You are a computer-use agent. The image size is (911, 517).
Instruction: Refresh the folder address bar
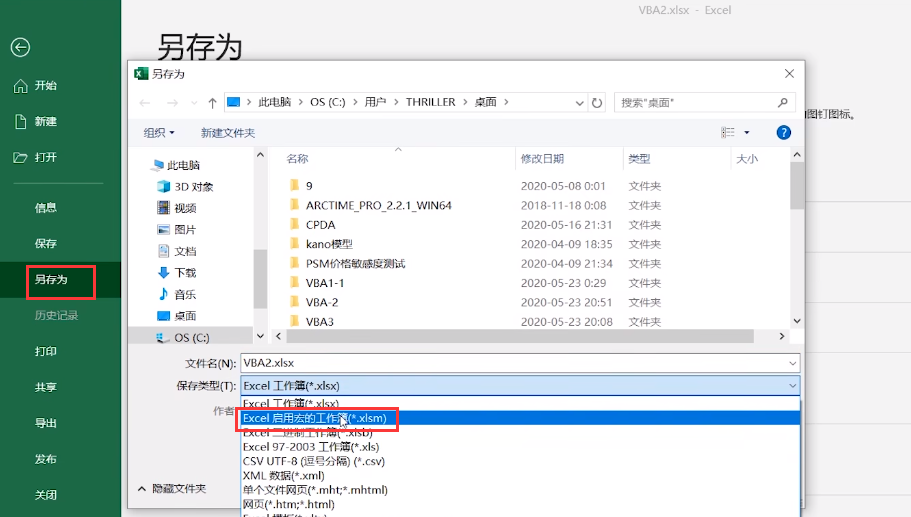(x=597, y=103)
